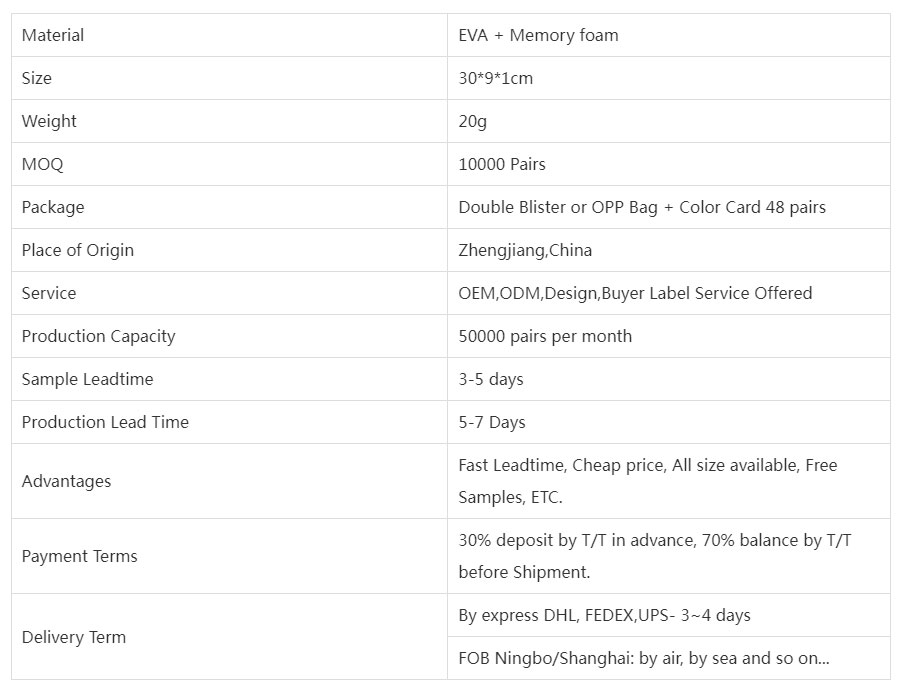Screen dimensions: 900x699
Task: Select the 20g weight value
Action: click(472, 121)
